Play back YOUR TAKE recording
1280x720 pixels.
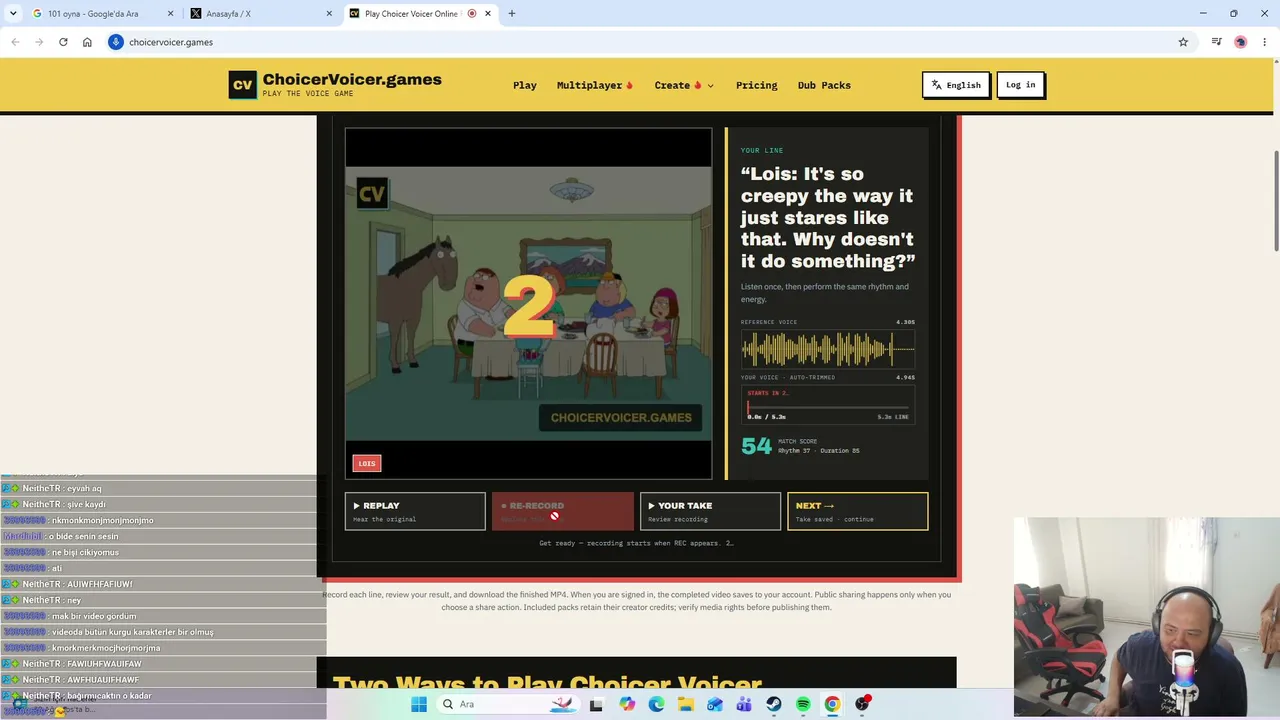[710, 511]
